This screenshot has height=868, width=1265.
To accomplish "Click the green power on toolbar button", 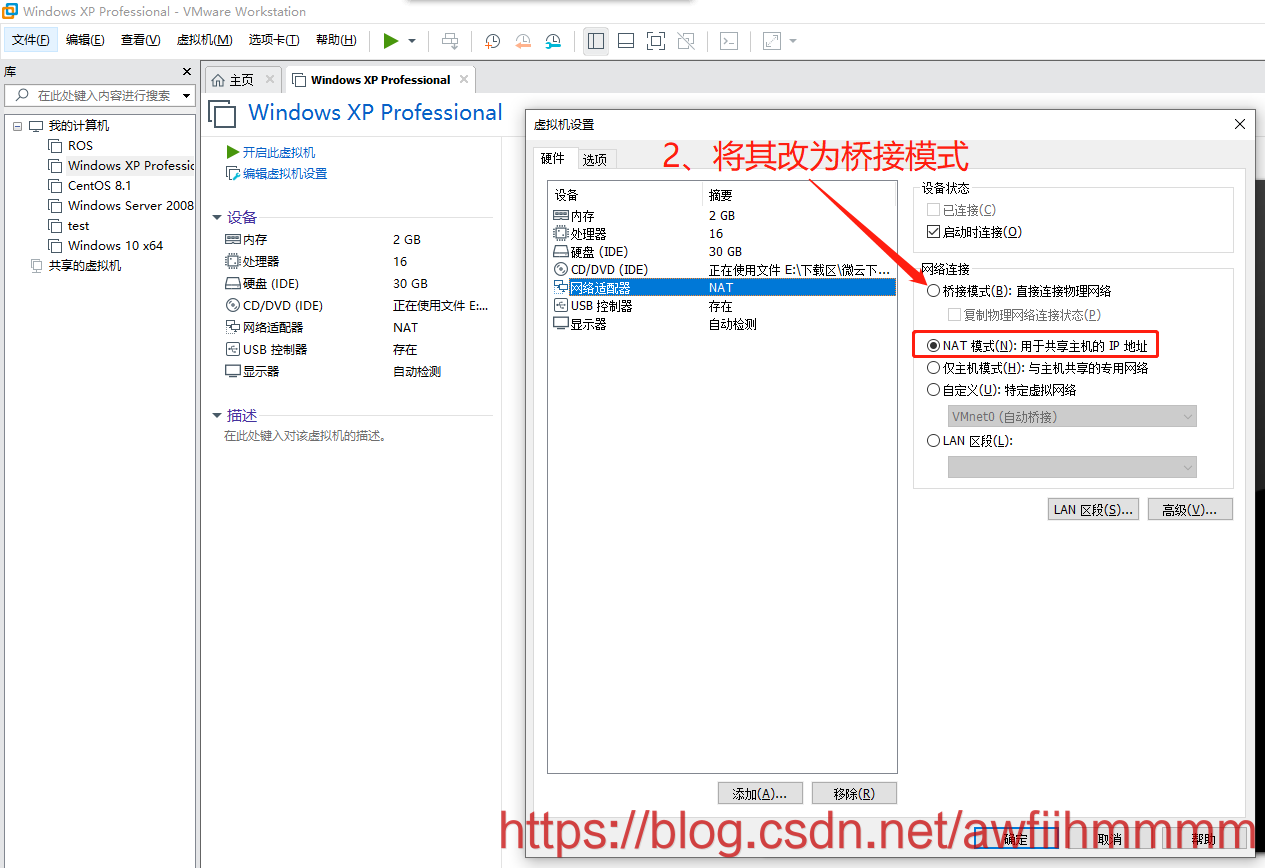I will [x=391, y=40].
